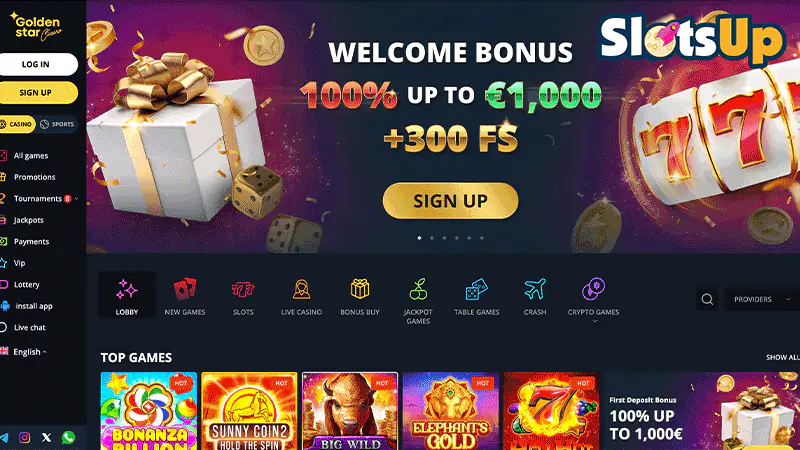Select the last banner carousel dot

[x=482, y=238]
